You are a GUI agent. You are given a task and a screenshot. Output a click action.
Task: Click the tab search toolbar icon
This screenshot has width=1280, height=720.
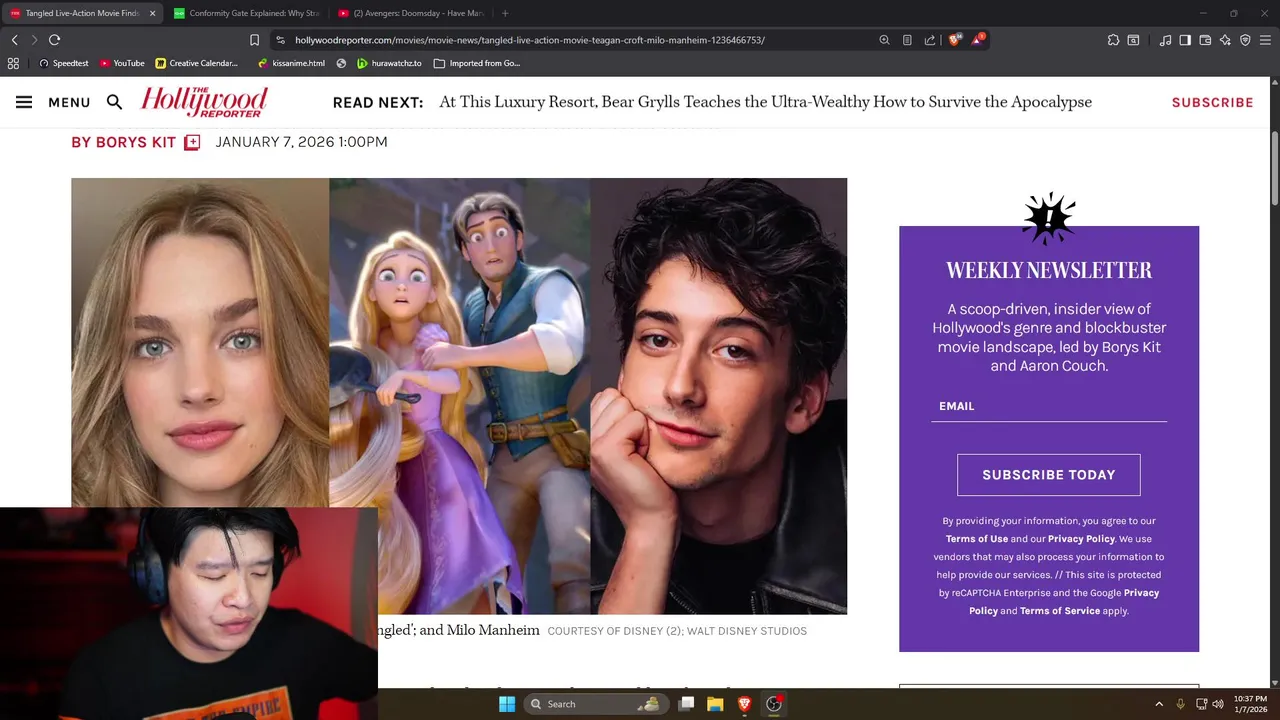[1133, 40]
